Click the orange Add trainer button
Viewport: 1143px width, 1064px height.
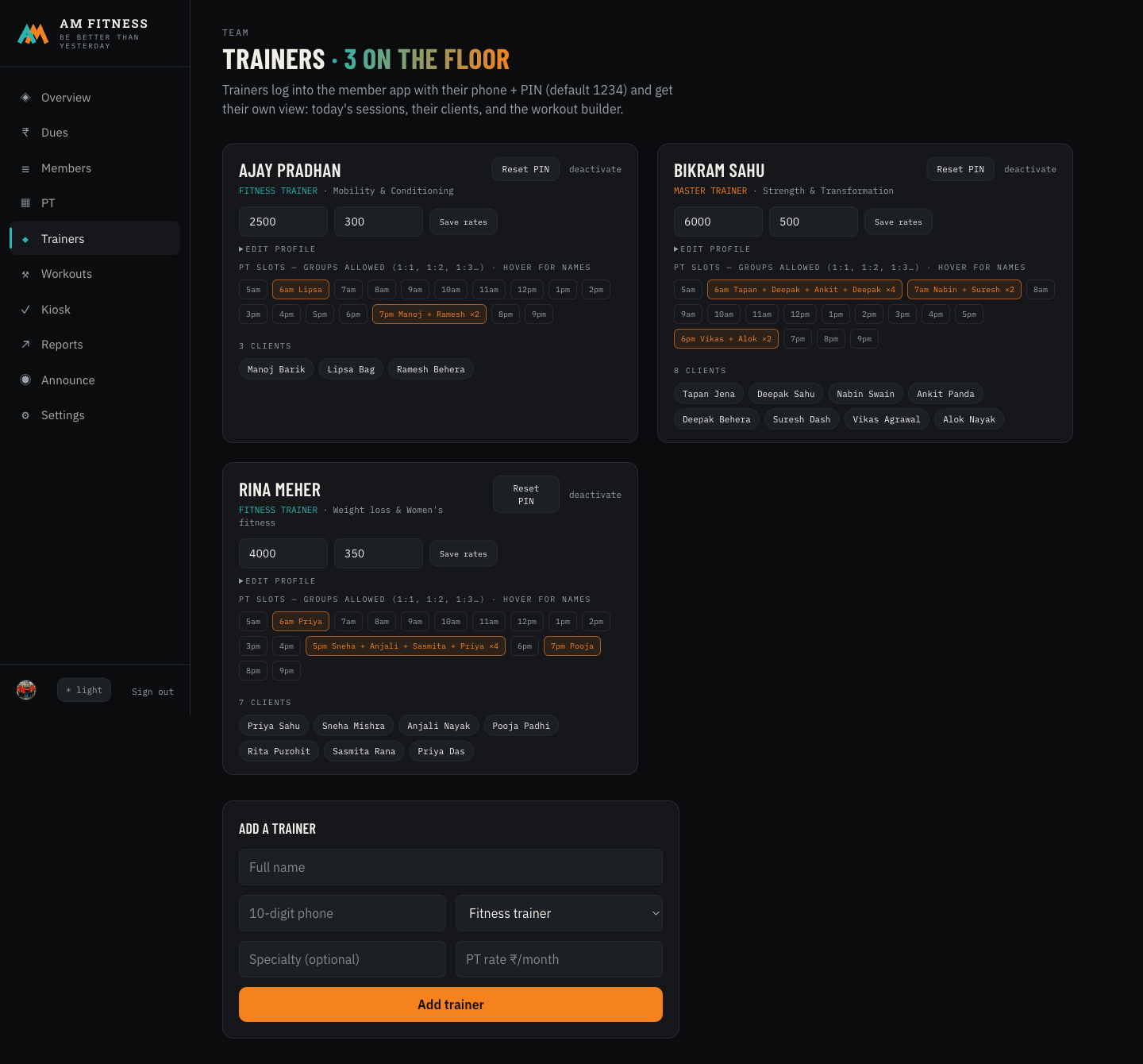coord(451,1004)
